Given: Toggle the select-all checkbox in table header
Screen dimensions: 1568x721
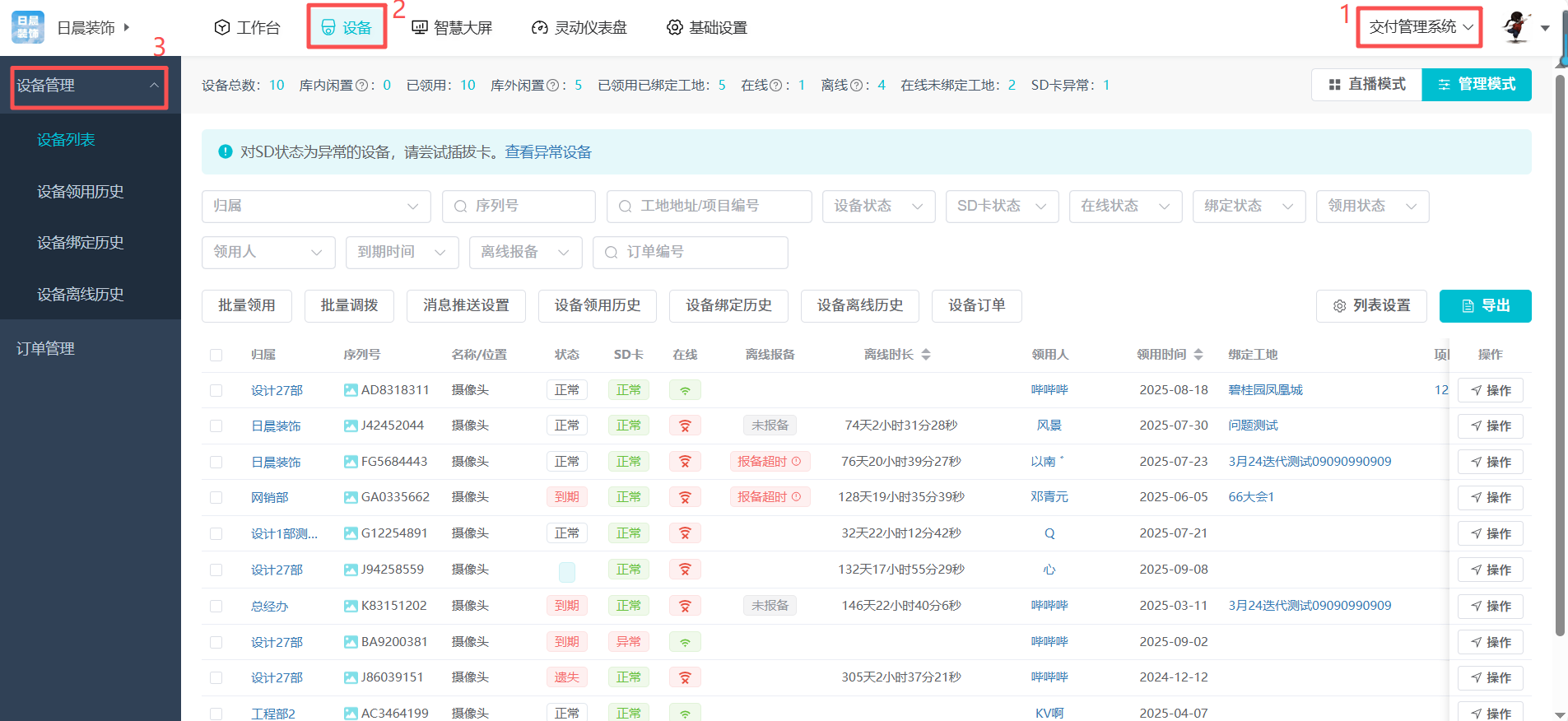Looking at the screenshot, I should 216,355.
